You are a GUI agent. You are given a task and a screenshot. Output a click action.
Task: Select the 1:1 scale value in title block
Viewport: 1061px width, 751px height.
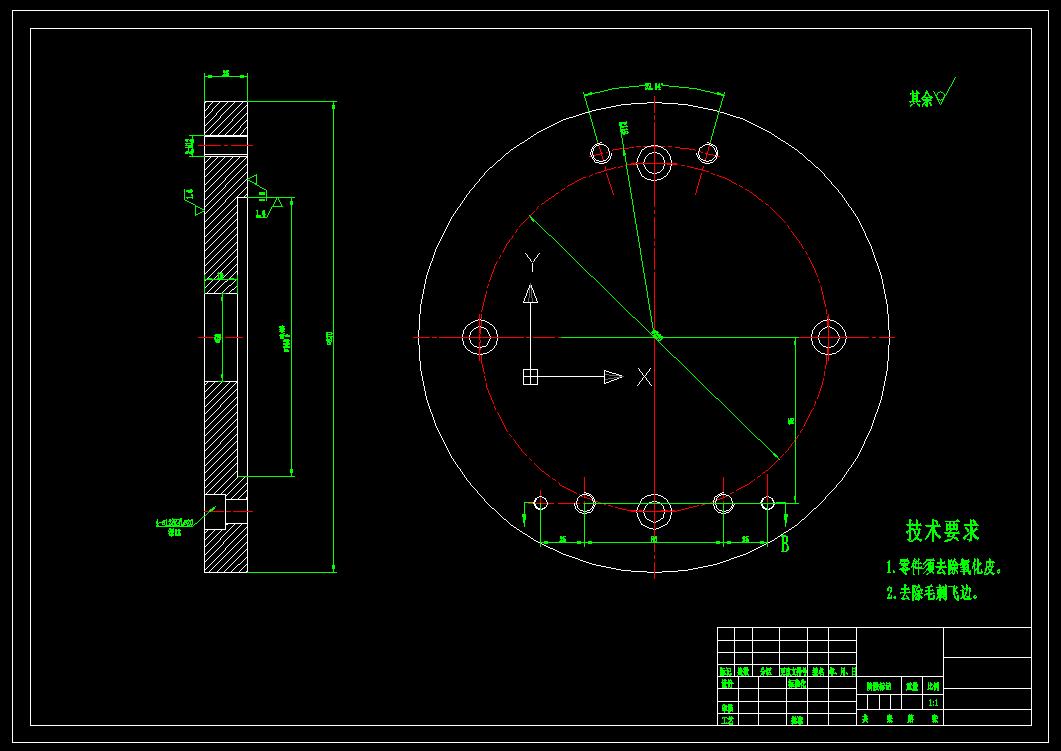(x=934, y=703)
